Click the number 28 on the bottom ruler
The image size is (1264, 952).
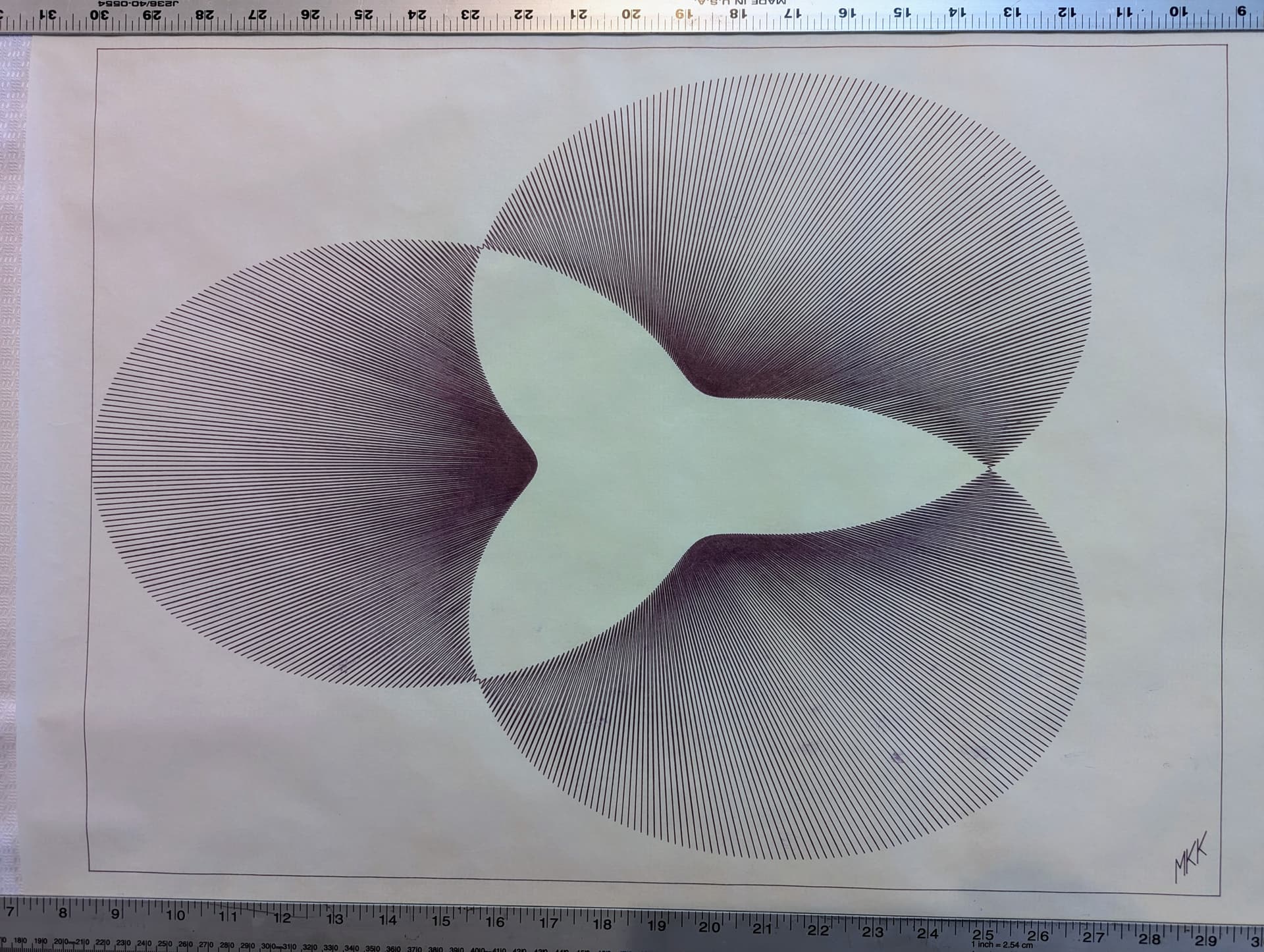coord(1150,939)
